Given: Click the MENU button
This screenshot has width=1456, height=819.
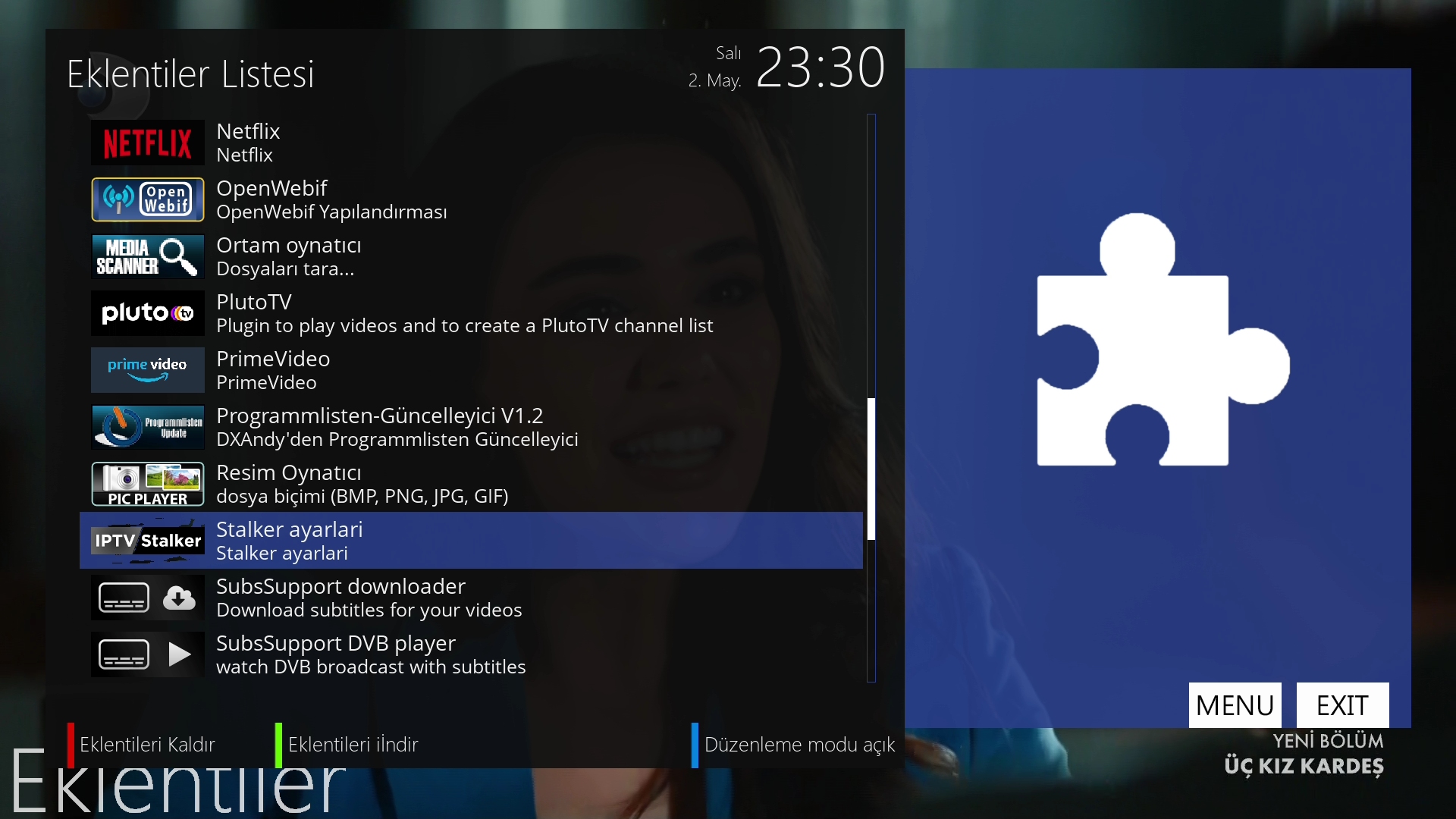Looking at the screenshot, I should point(1235,705).
